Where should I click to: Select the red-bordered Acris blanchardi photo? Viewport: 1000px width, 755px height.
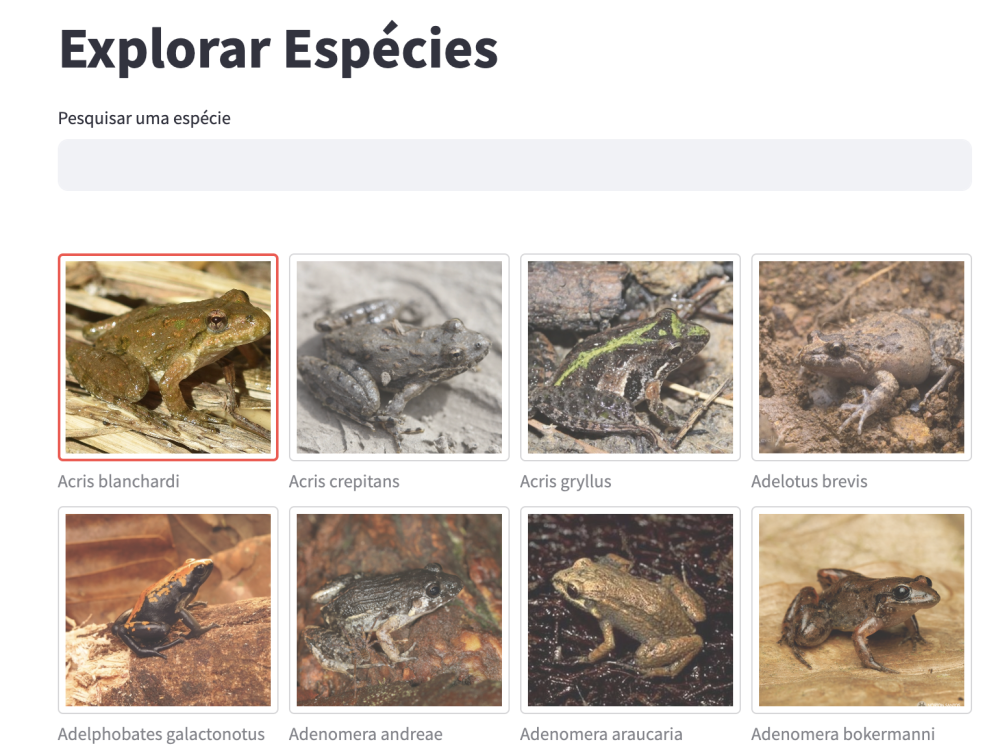pos(168,357)
